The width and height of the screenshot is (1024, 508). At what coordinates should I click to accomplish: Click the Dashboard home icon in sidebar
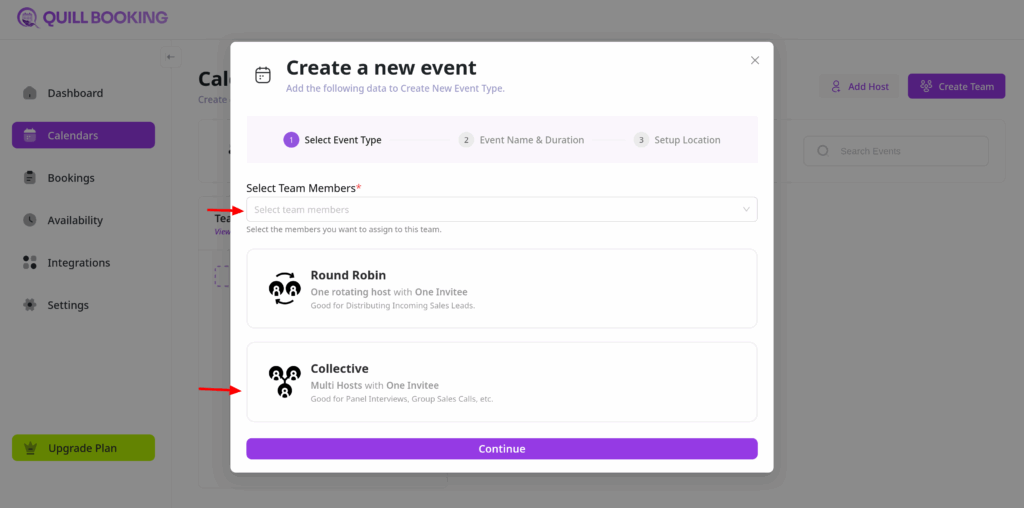tap(30, 93)
